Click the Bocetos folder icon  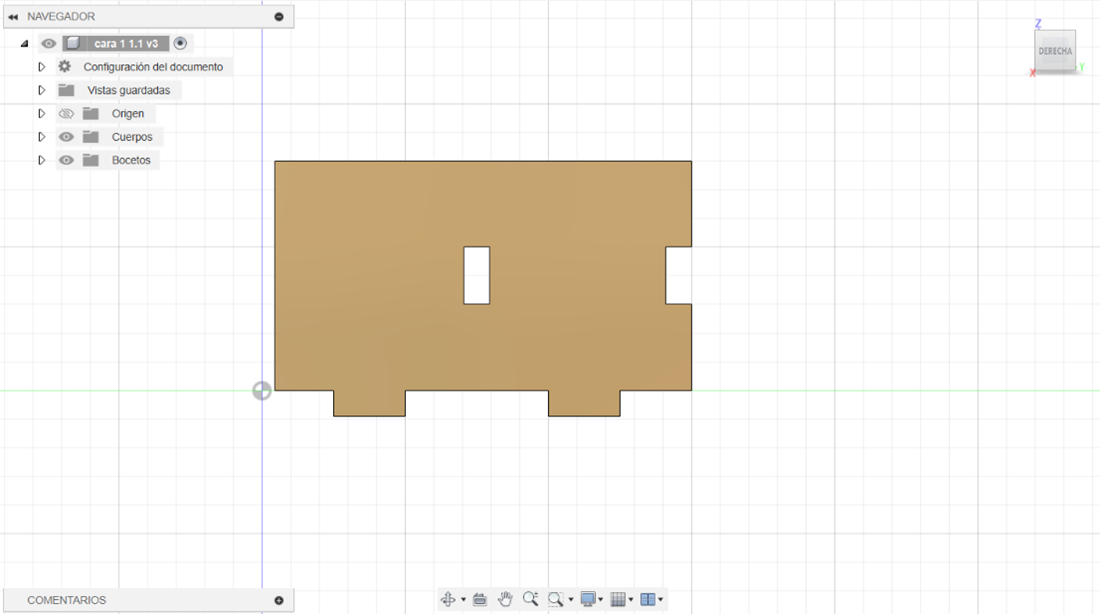pyautogui.click(x=90, y=160)
